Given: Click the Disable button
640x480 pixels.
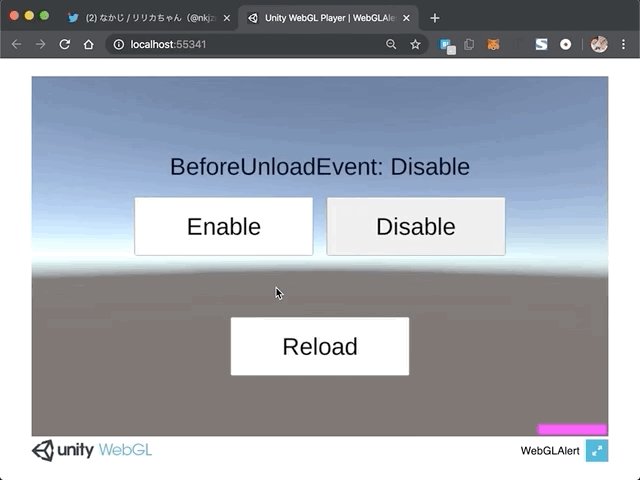Looking at the screenshot, I should point(416,227).
